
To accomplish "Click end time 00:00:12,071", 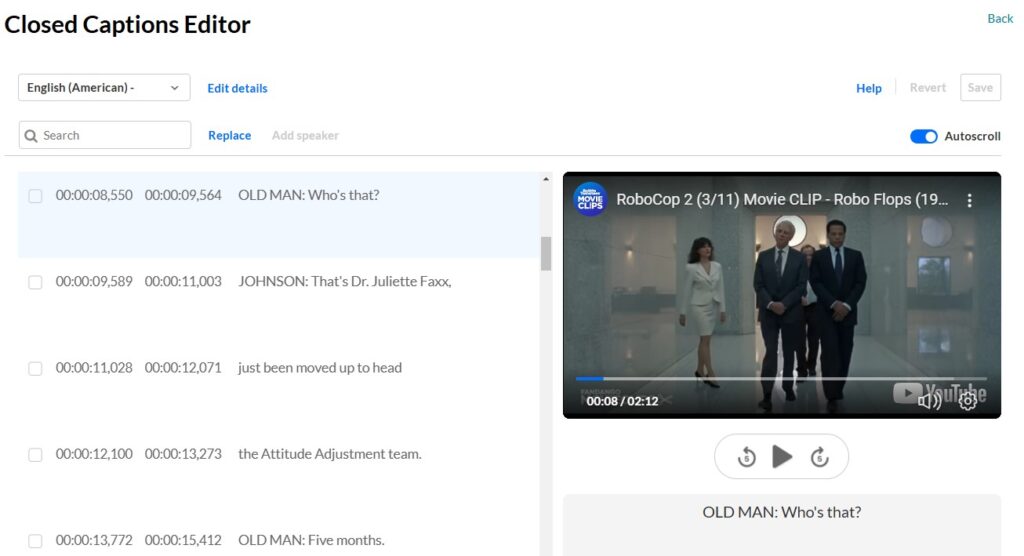I will pyautogui.click(x=183, y=367).
